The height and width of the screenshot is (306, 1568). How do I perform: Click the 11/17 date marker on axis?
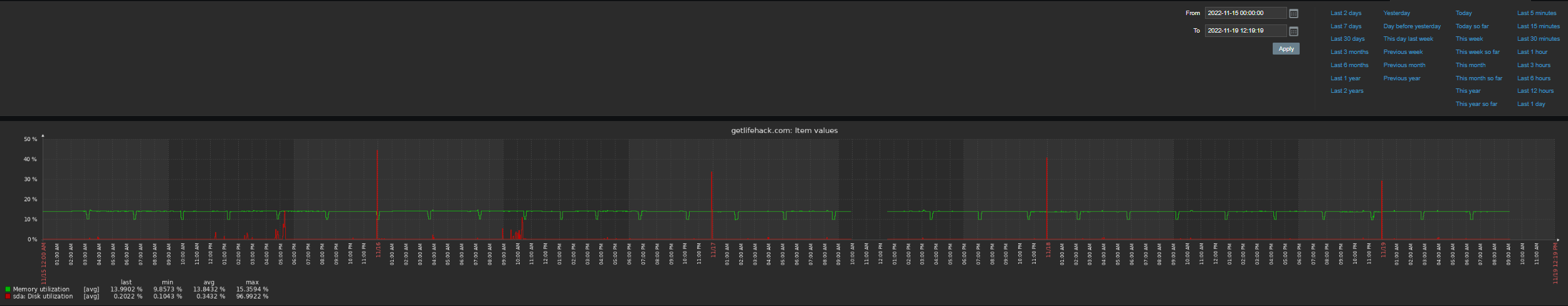click(713, 250)
